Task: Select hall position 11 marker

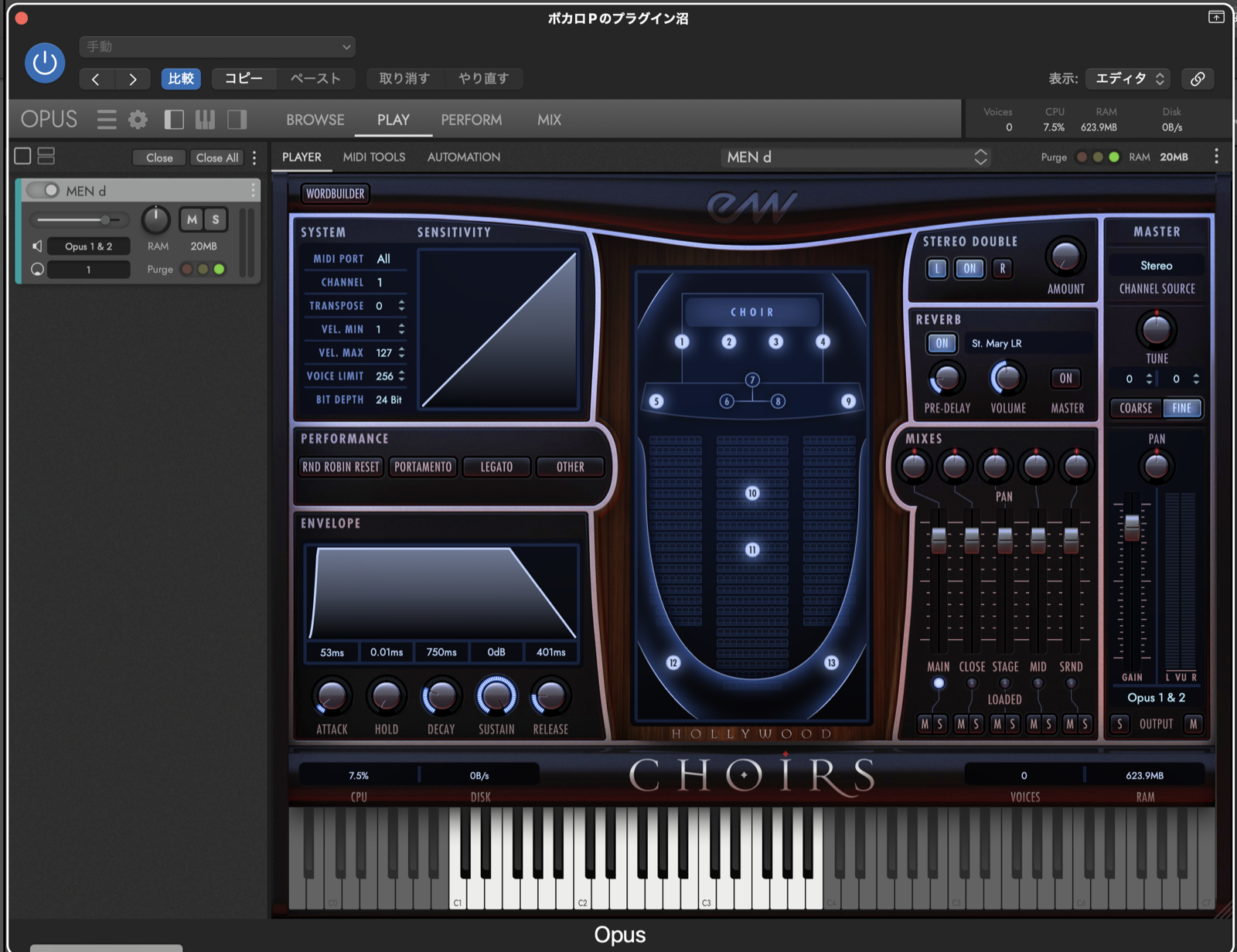Action: point(752,549)
